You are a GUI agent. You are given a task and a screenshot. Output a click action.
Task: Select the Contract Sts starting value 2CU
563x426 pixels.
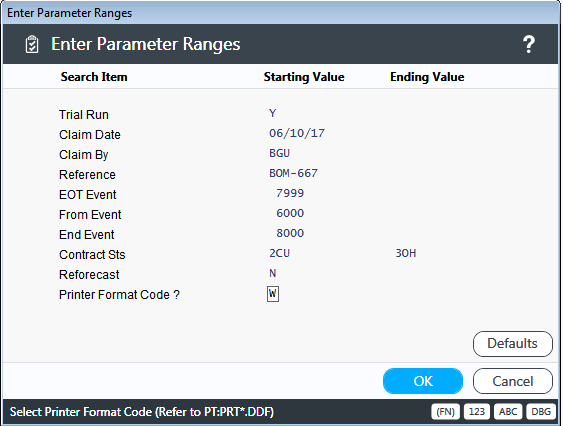tap(279, 254)
